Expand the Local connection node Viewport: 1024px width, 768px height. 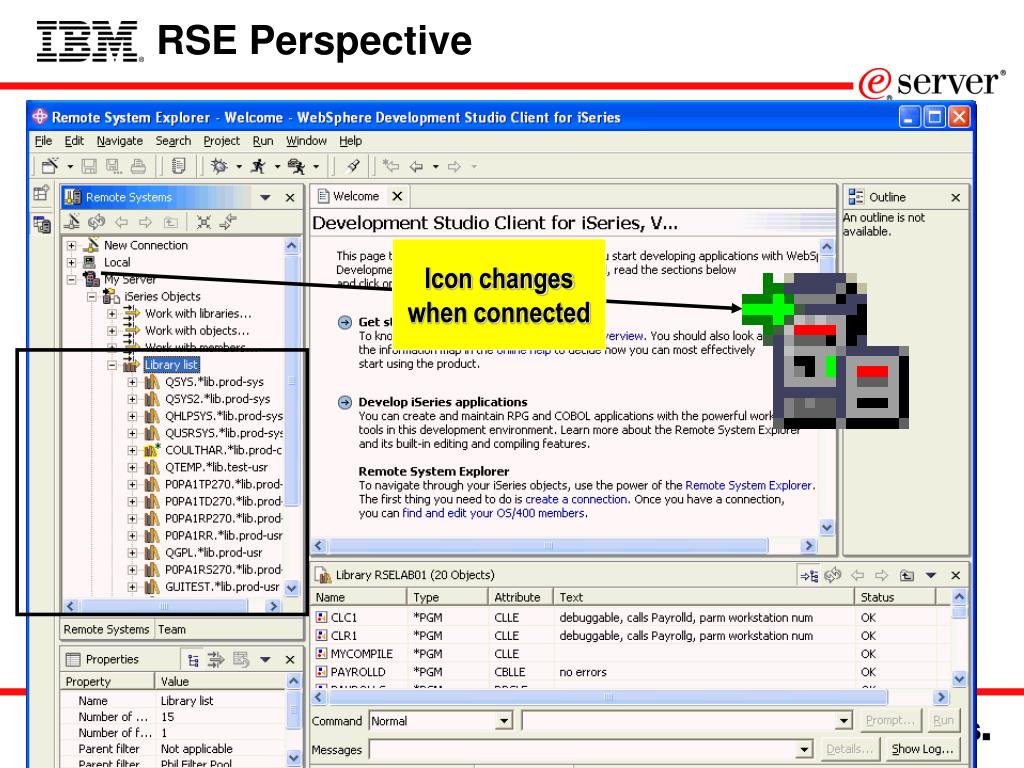(71, 263)
